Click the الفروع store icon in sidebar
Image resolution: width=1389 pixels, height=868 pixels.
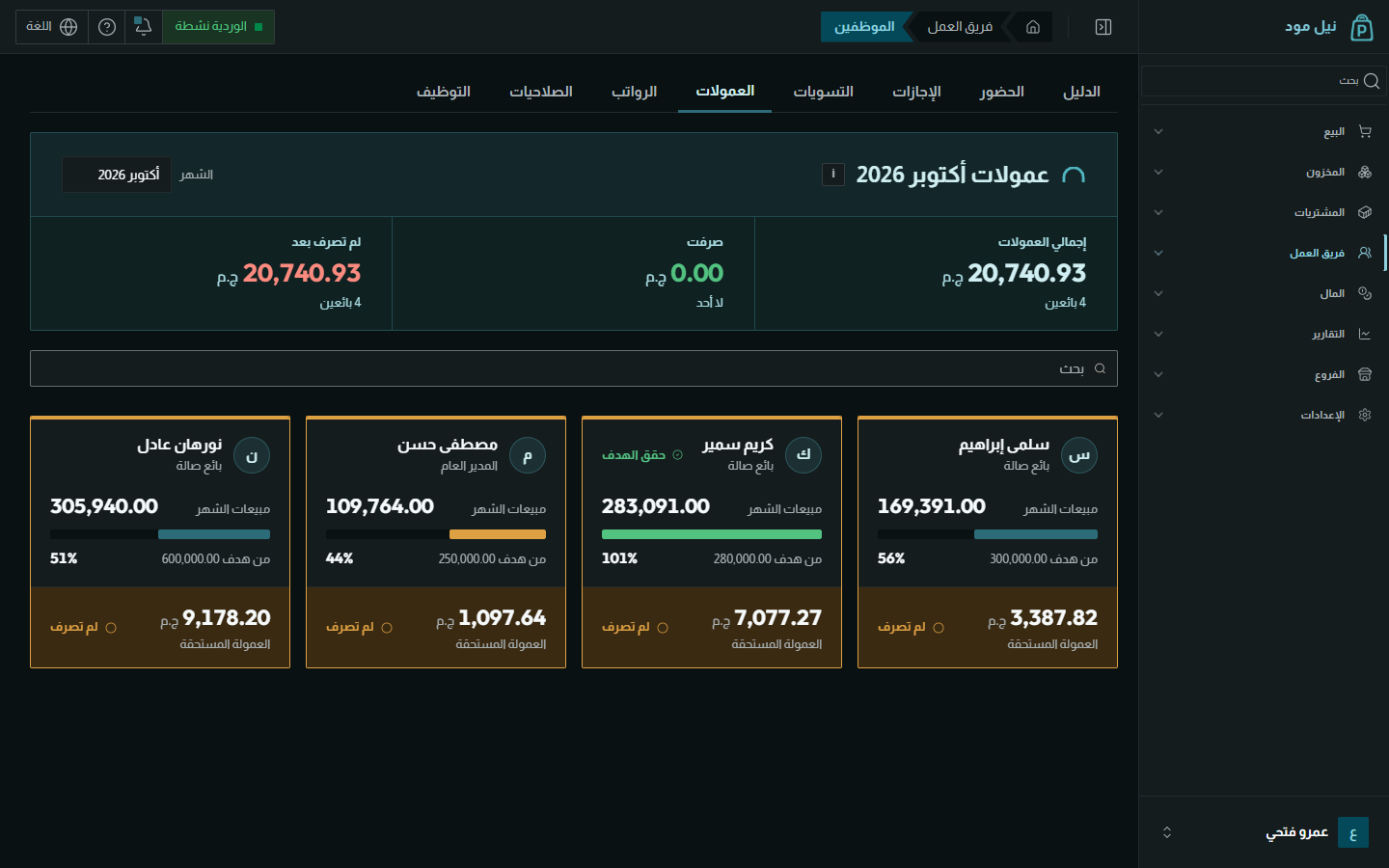point(1365,374)
